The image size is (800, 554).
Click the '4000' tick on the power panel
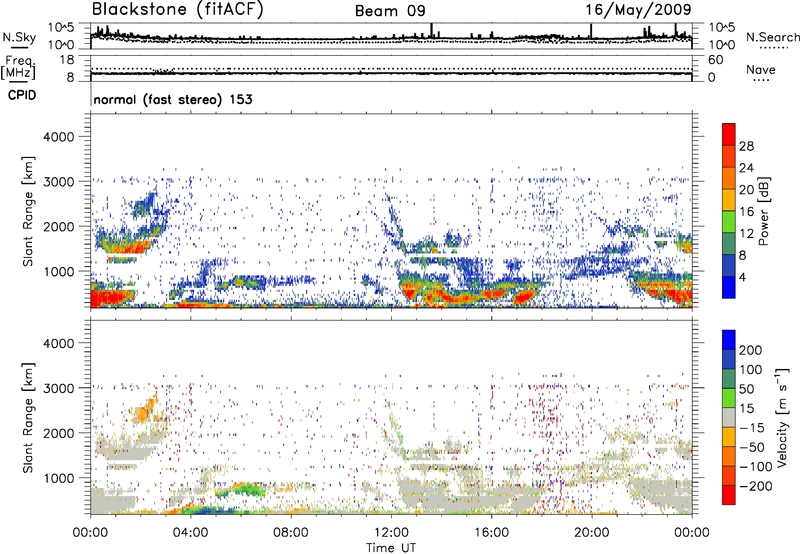point(59,137)
